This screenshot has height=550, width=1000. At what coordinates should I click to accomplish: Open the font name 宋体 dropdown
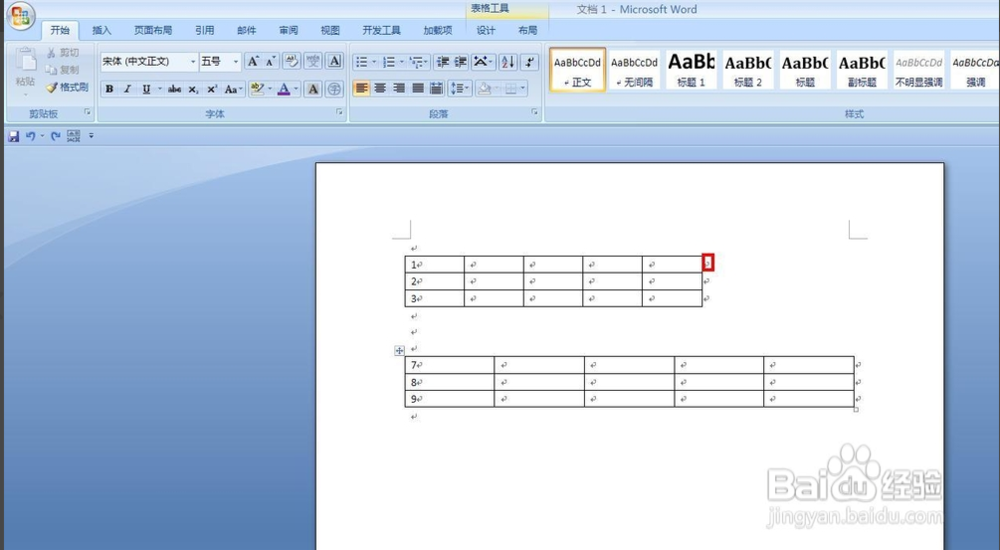193,61
